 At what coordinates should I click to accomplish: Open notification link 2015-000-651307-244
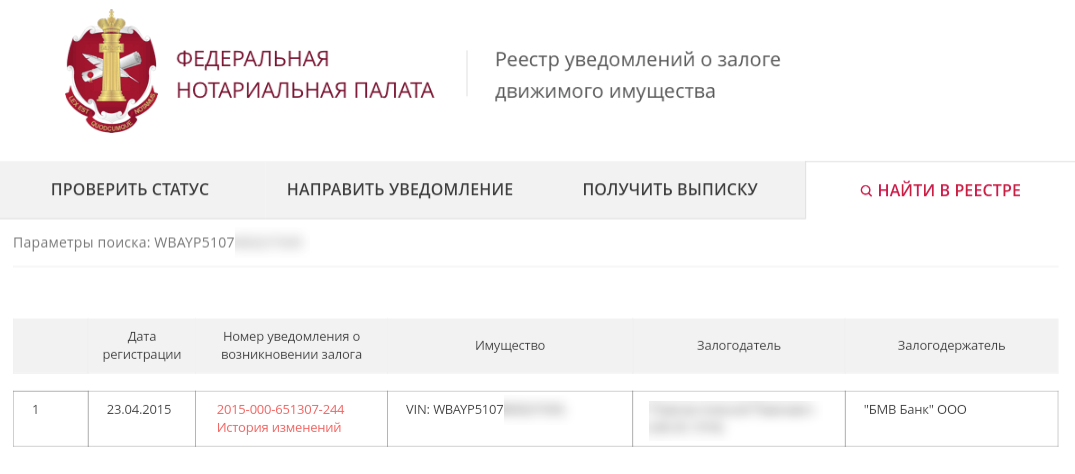point(280,409)
